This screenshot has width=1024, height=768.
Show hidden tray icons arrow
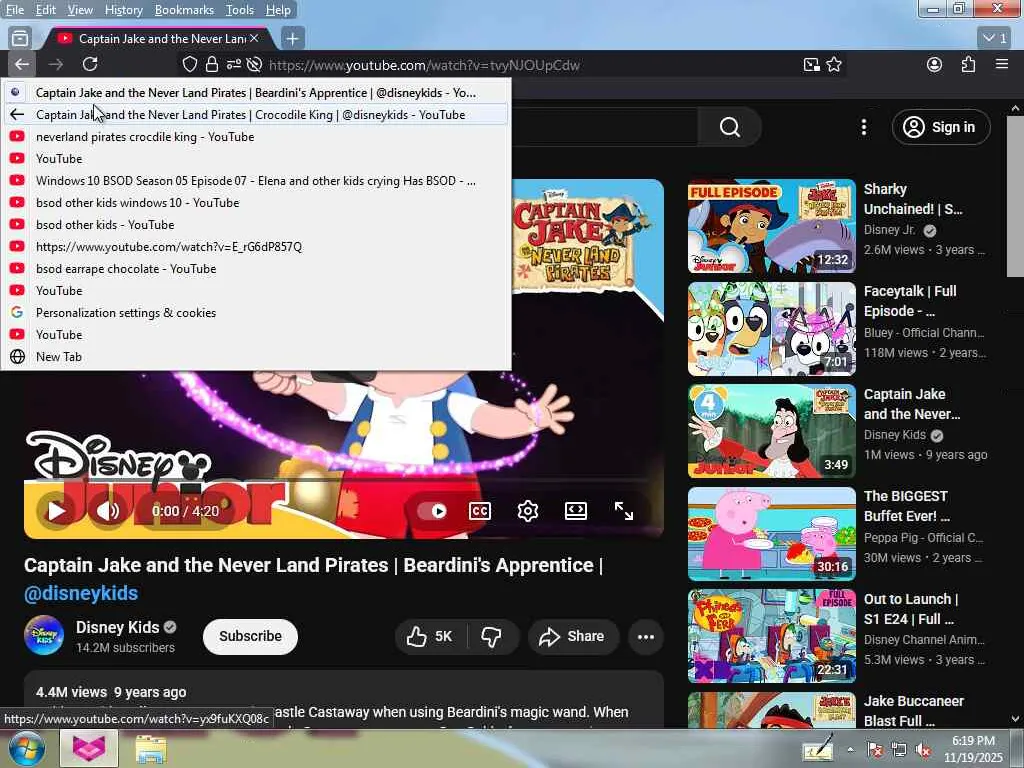[x=850, y=749]
